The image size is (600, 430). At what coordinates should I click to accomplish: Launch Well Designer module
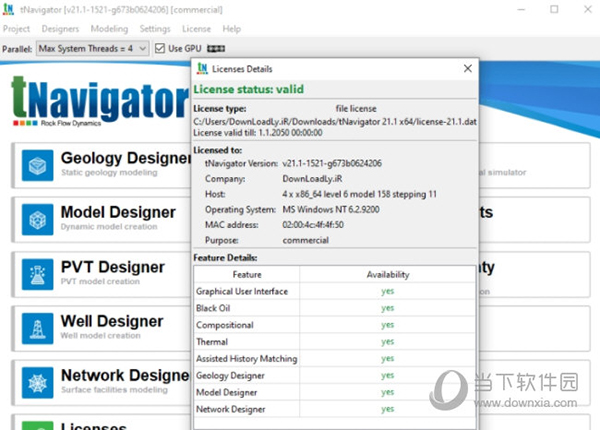click(x=101, y=328)
